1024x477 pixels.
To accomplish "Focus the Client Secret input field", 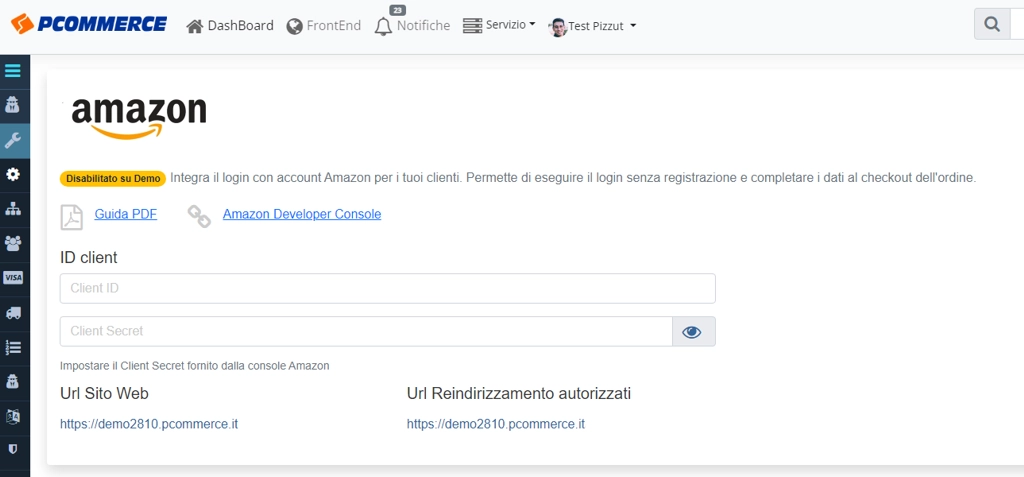I will pyautogui.click(x=366, y=331).
